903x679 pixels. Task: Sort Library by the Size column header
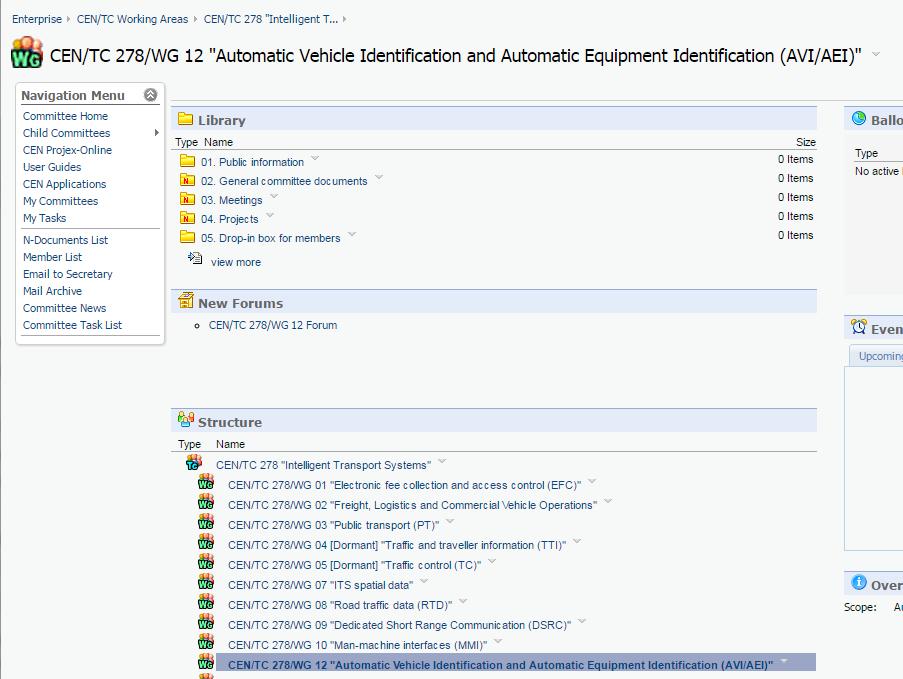click(x=806, y=142)
